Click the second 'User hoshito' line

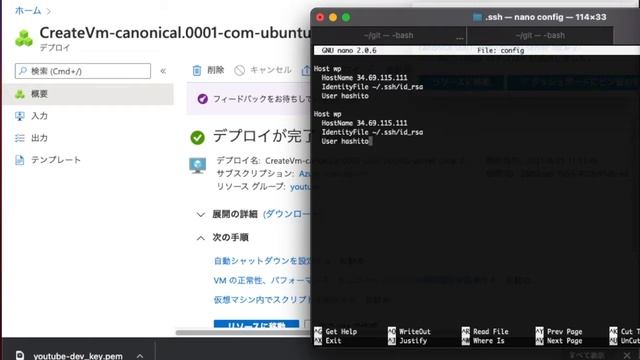(345, 141)
